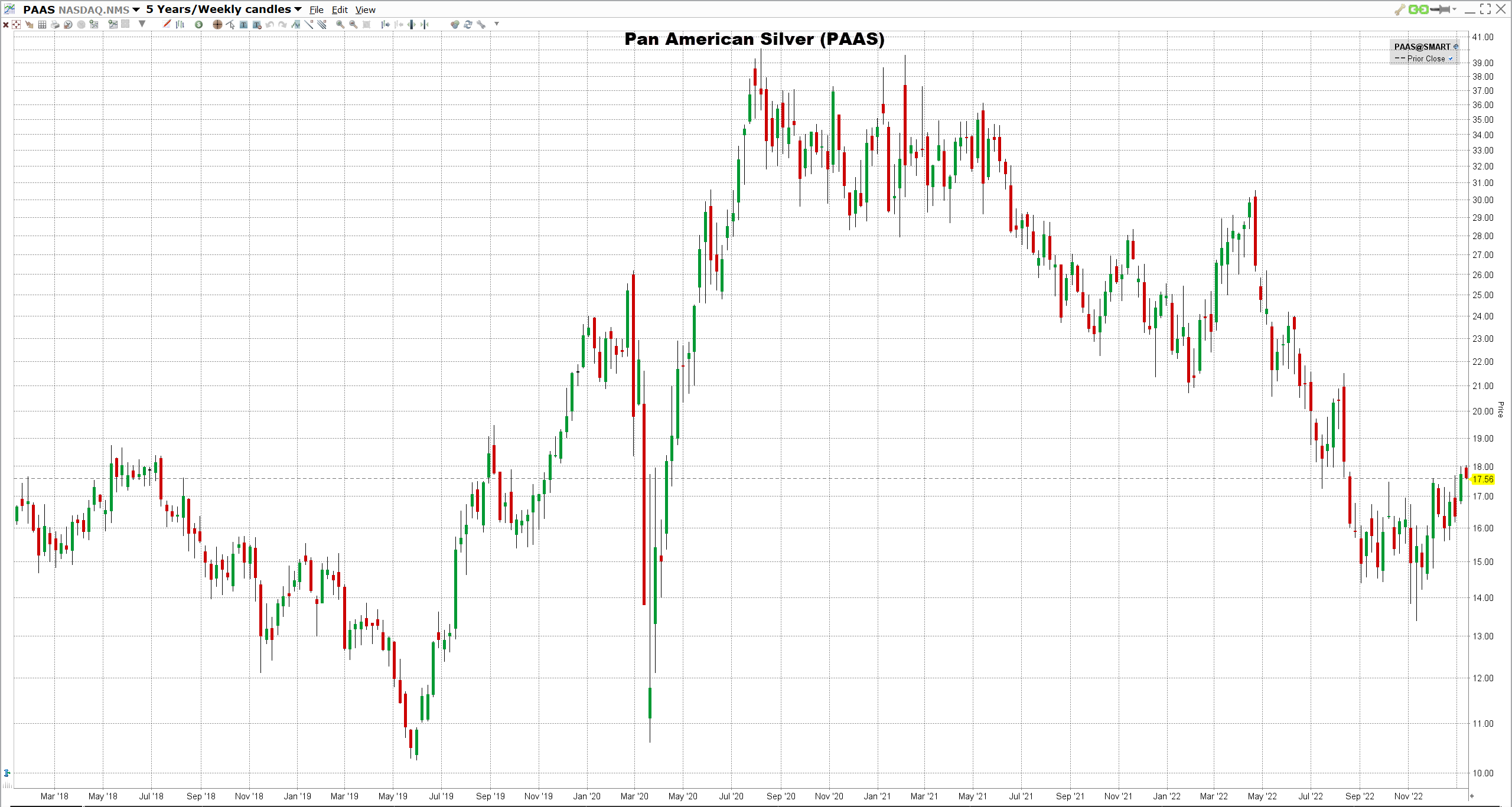This screenshot has height=807, width=1512.
Task: Click the green compress bars icon
Action: click(424, 25)
